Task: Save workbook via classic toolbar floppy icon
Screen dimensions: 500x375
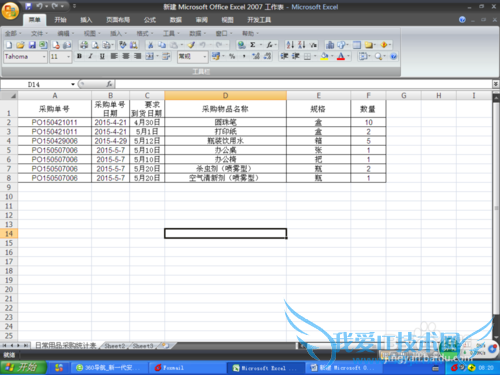Action: pos(32,45)
